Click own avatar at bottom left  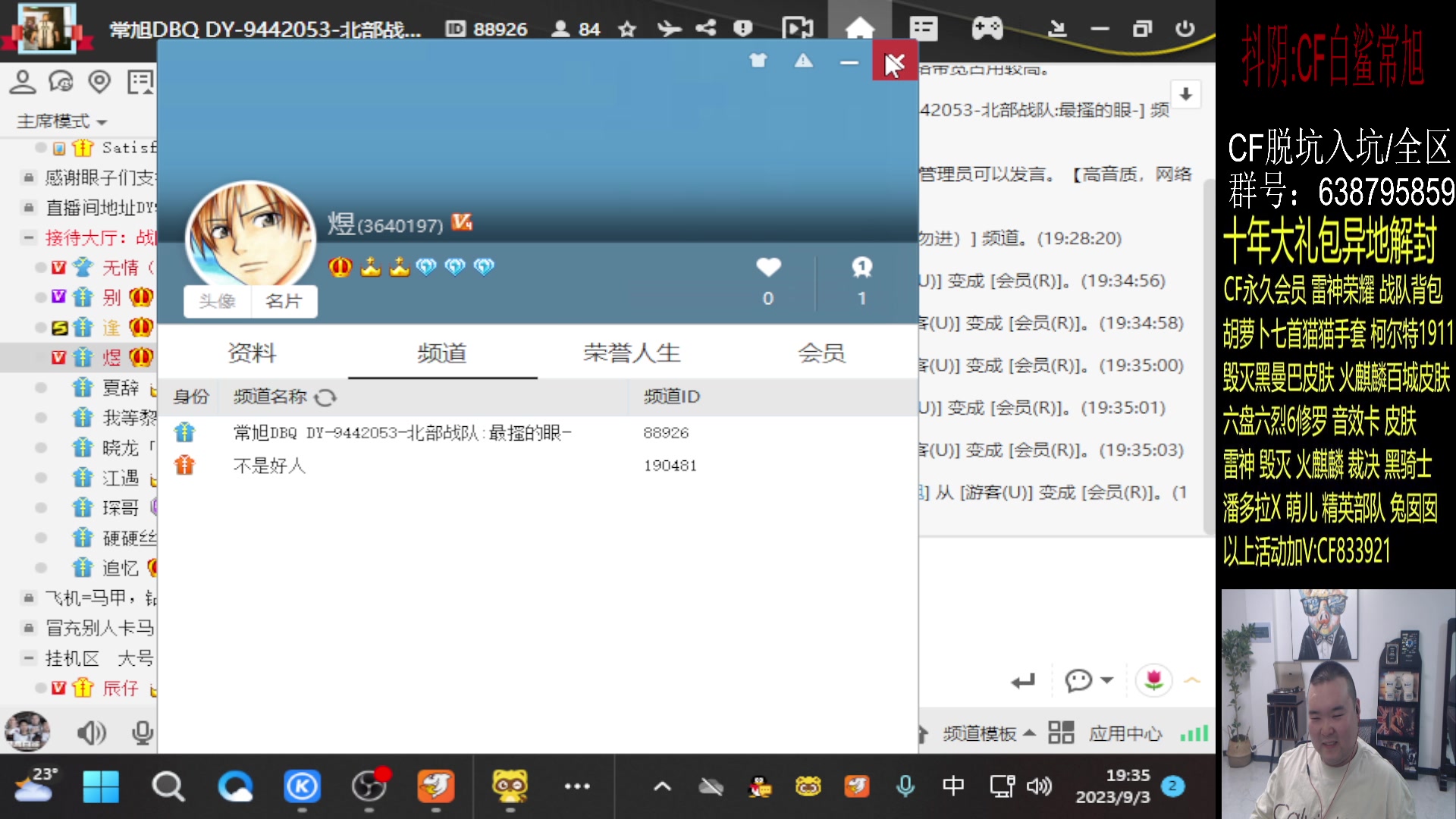point(28,732)
